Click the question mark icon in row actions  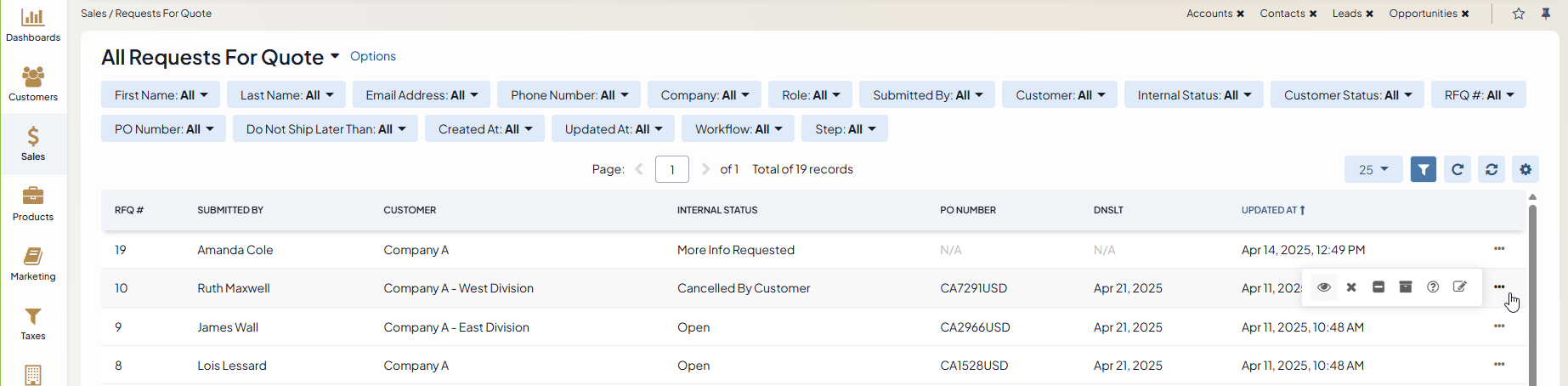[1433, 287]
